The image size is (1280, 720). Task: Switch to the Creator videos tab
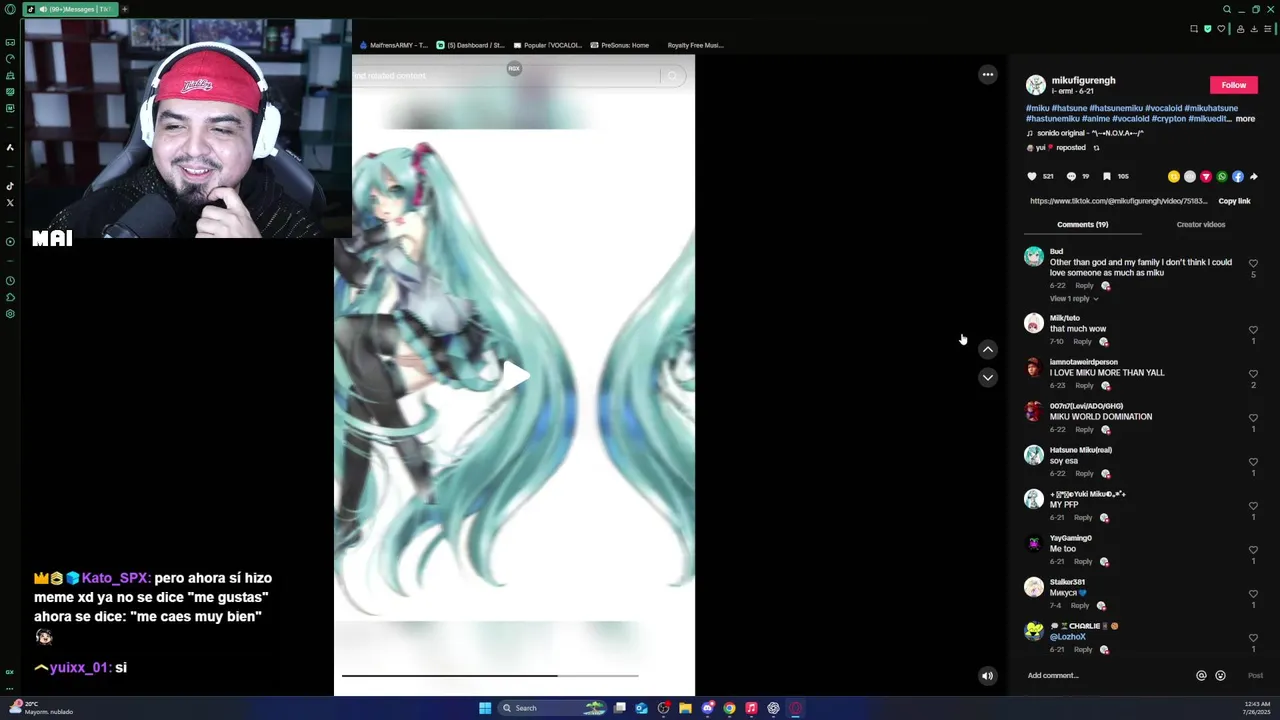point(1201,224)
